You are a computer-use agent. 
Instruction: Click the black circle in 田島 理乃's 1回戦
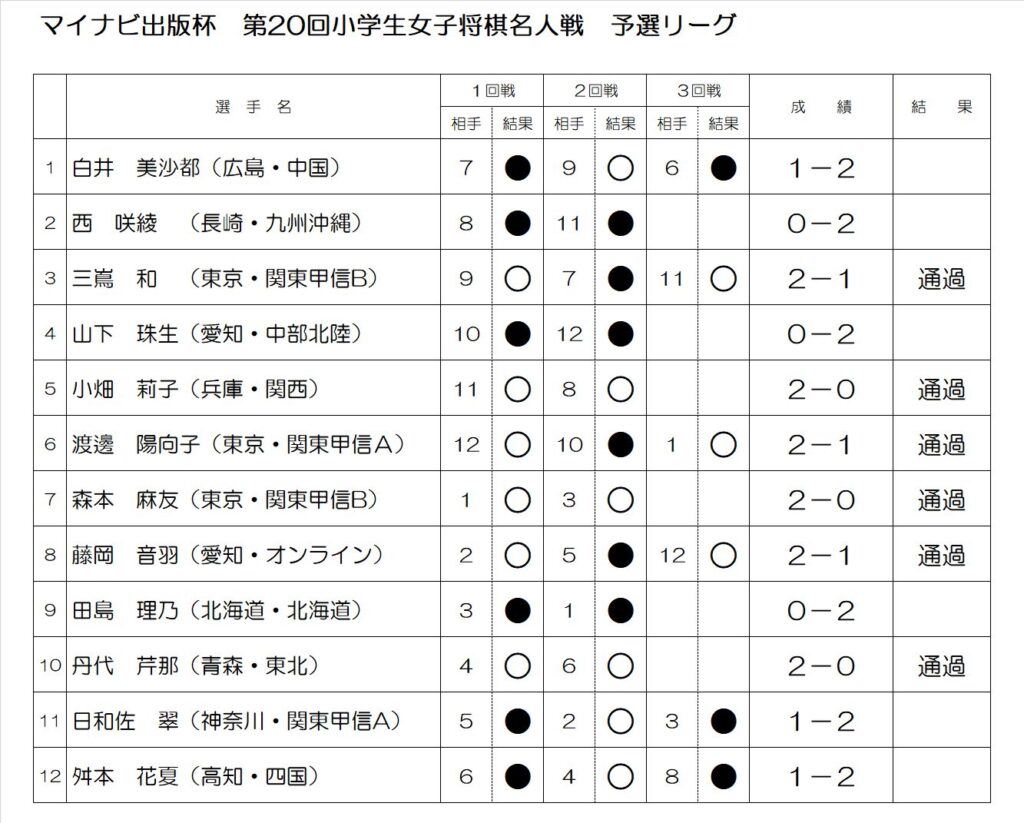pos(517,611)
